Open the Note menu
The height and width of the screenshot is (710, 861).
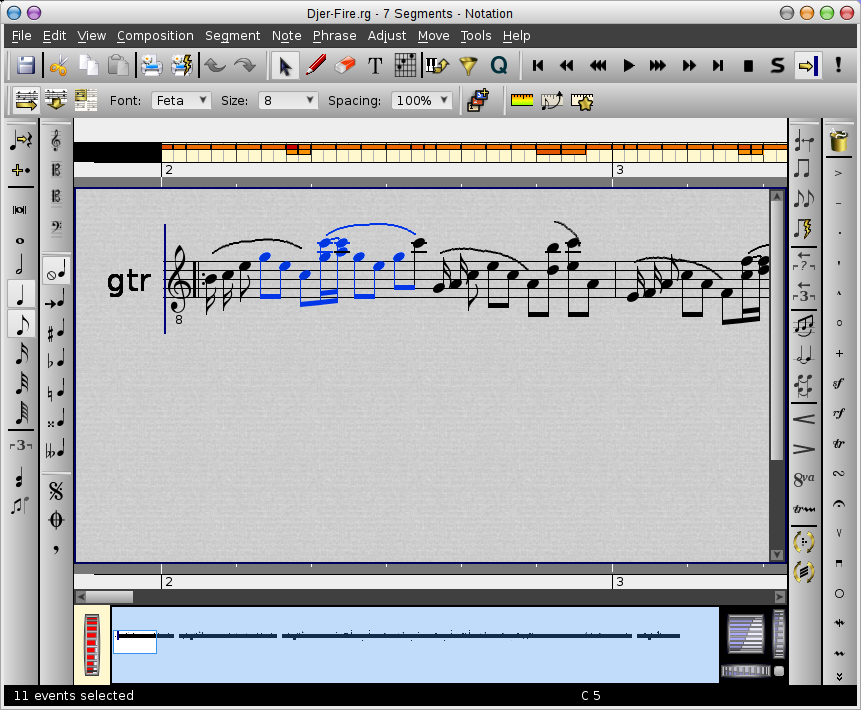[287, 36]
